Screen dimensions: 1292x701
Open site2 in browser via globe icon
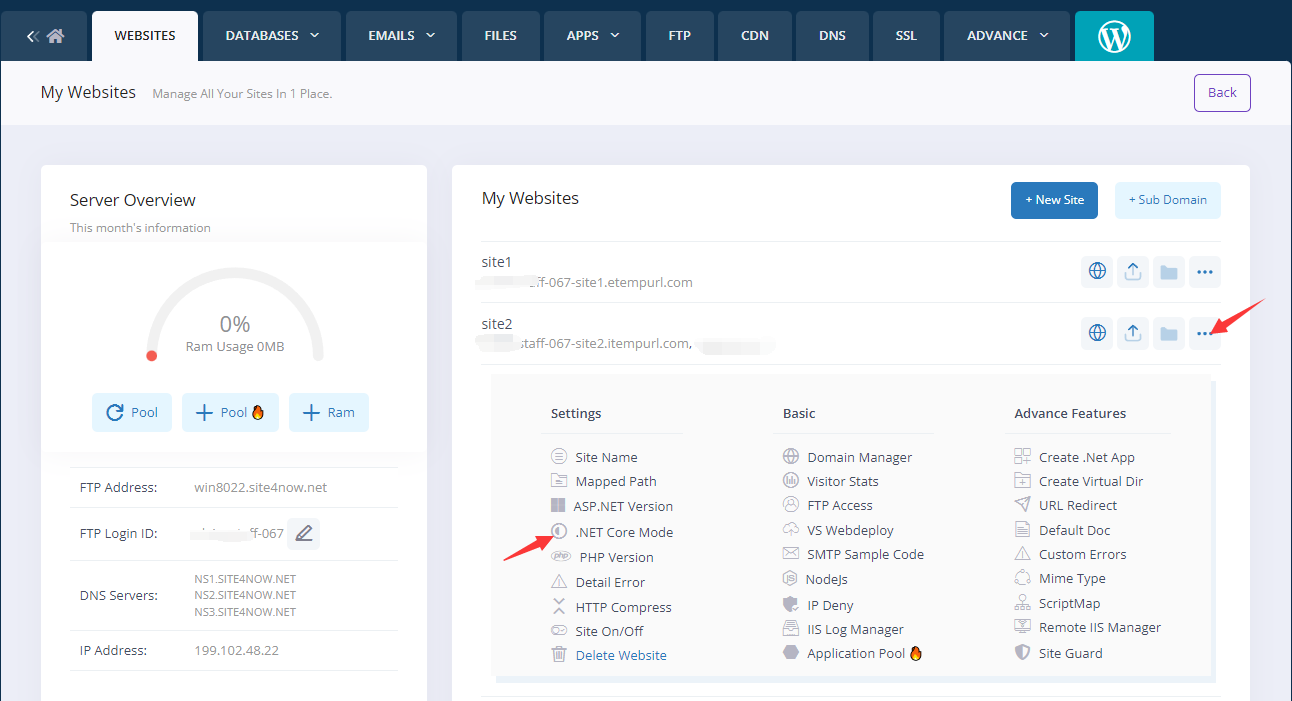tap(1097, 333)
